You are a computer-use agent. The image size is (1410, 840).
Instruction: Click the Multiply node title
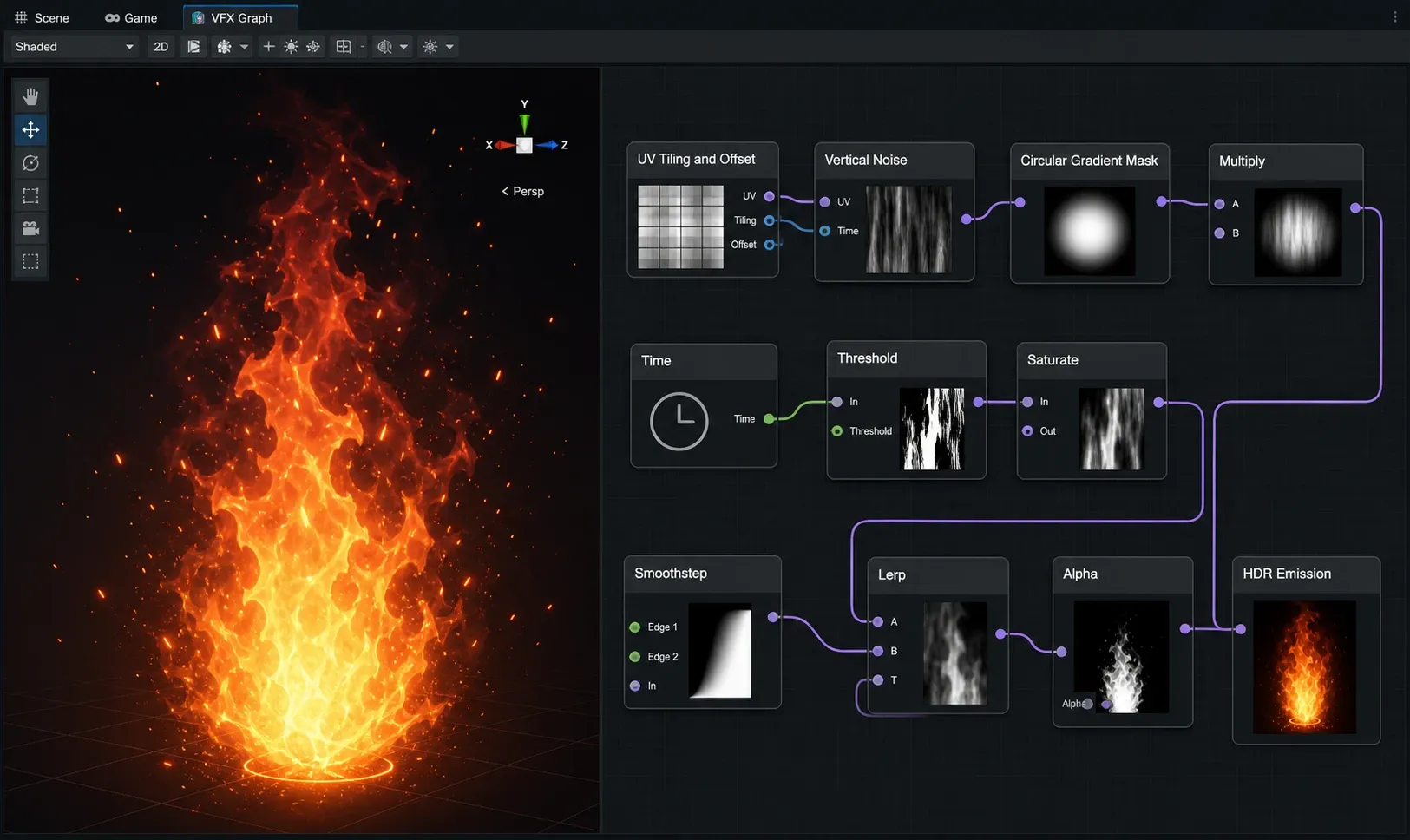pyautogui.click(x=1242, y=161)
